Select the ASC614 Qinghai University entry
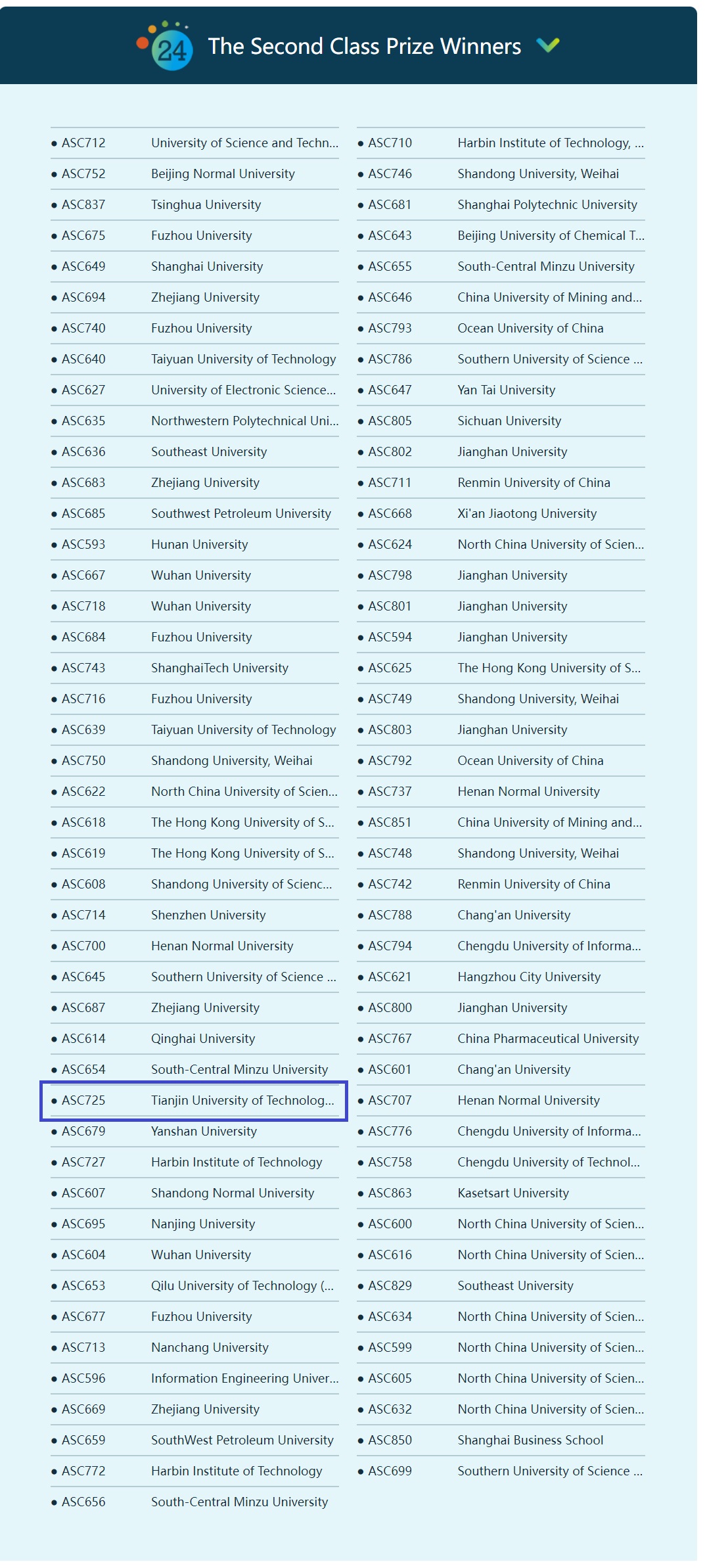This screenshot has height=1568, width=705. (x=194, y=1038)
